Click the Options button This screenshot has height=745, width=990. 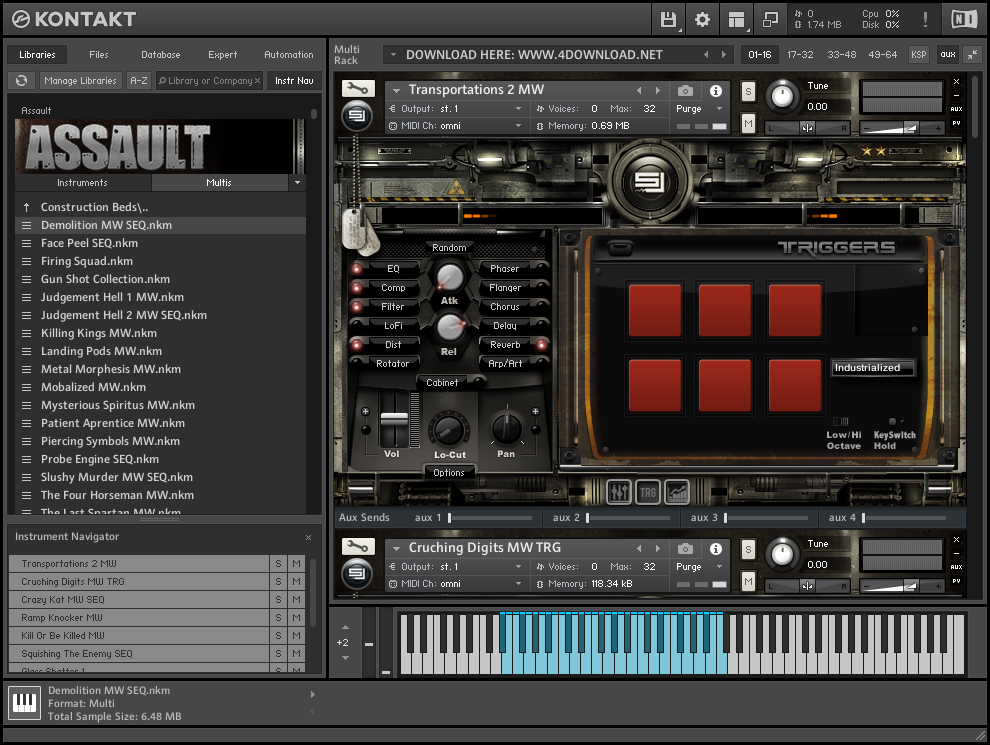click(x=448, y=472)
